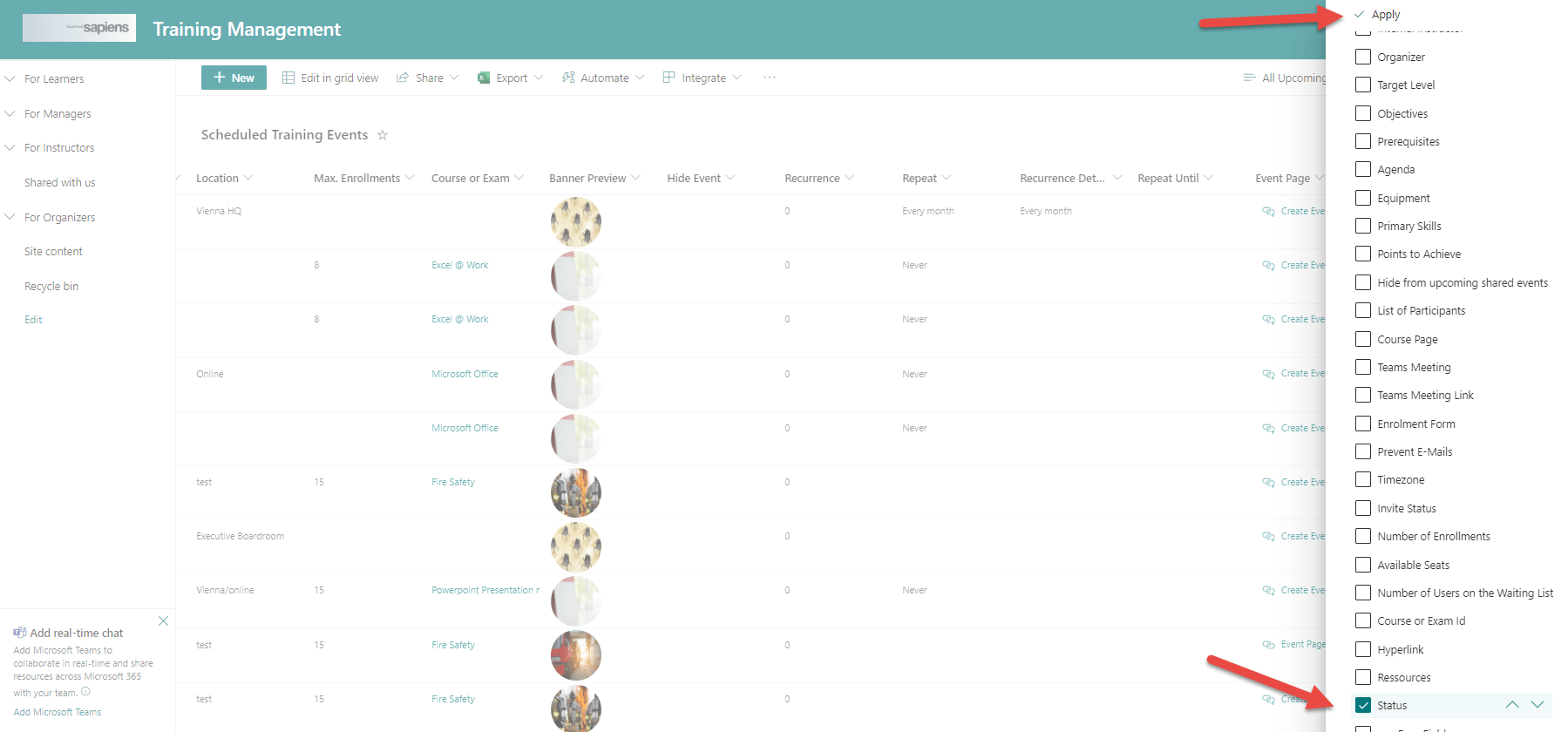Click the Edit navigation link
The width and height of the screenshot is (1568, 732).
click(x=33, y=320)
